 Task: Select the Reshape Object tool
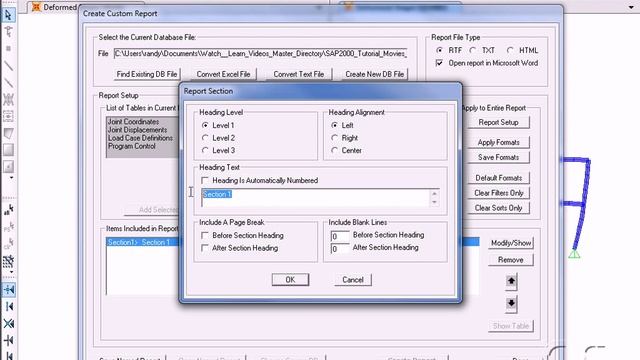[8, 31]
